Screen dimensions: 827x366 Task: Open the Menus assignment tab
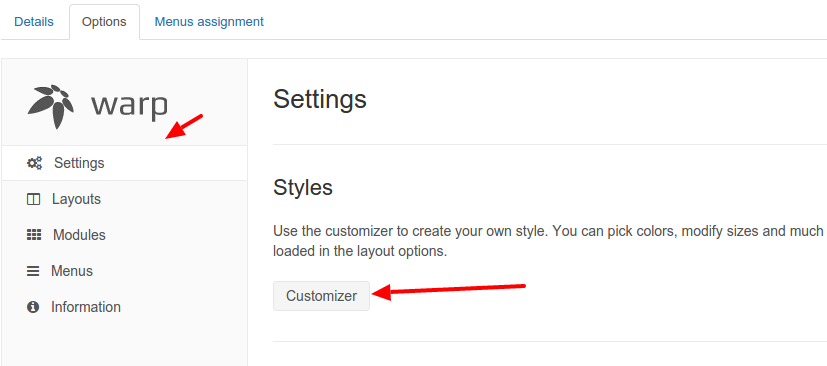(209, 22)
